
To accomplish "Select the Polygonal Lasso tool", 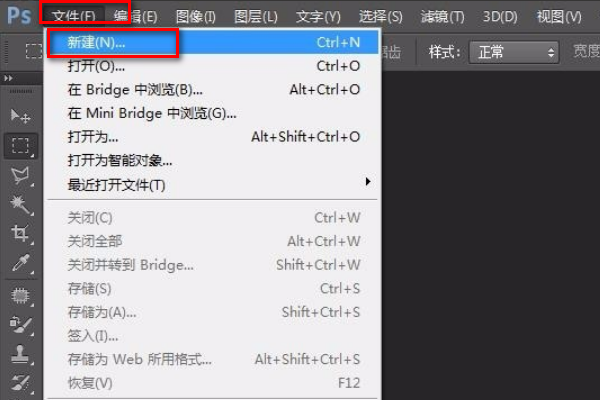I will 20,175.
